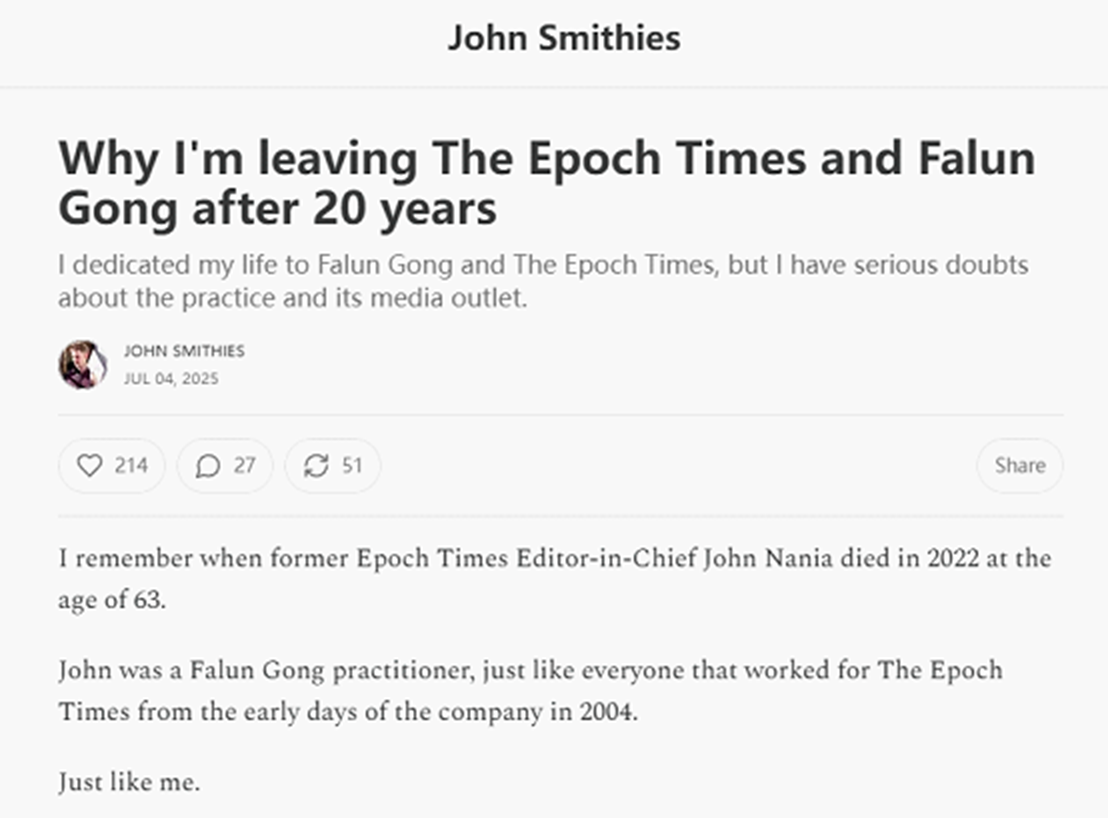
Task: Go to John Smithies publication home title
Action: click(564, 39)
